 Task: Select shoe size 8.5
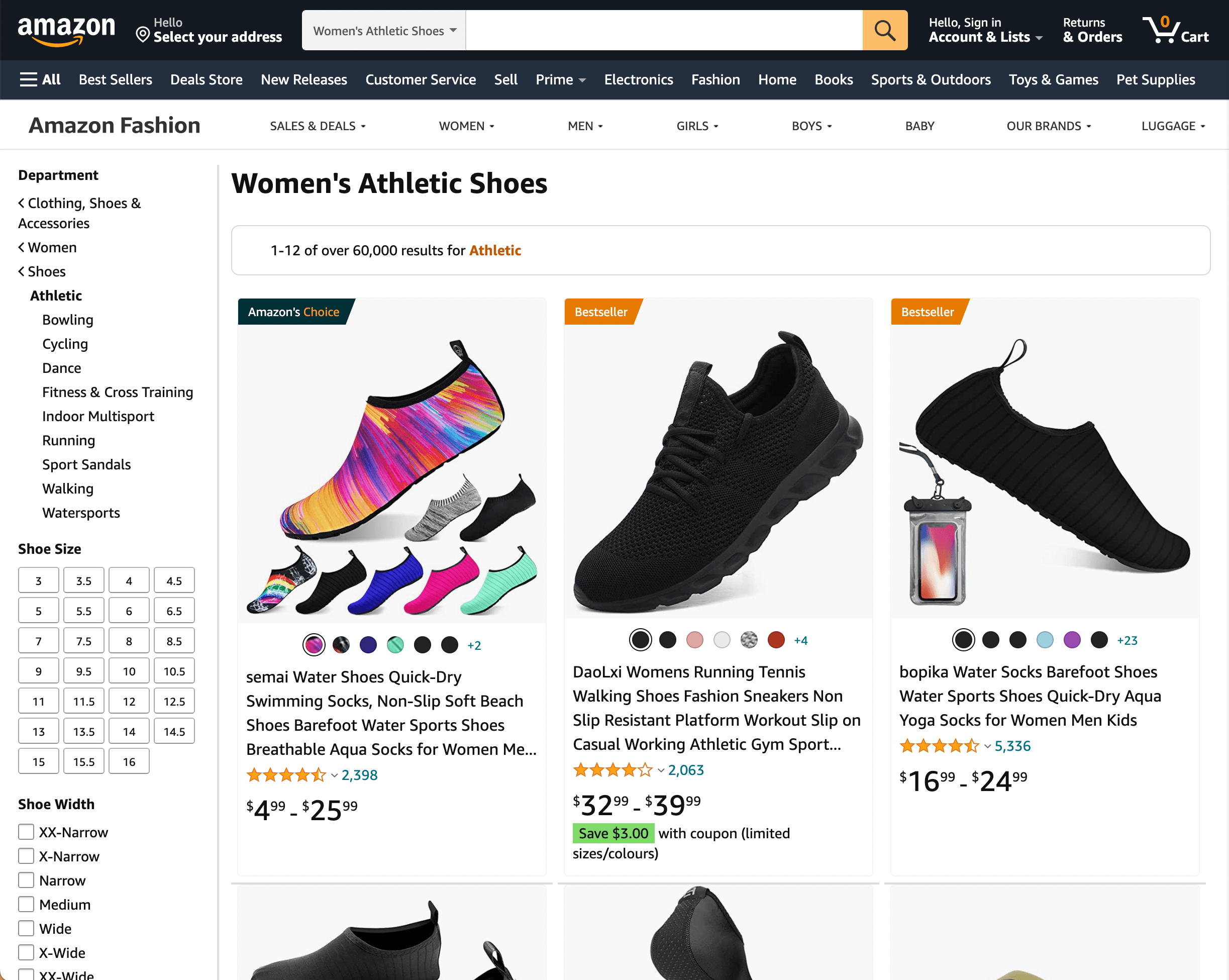174,640
